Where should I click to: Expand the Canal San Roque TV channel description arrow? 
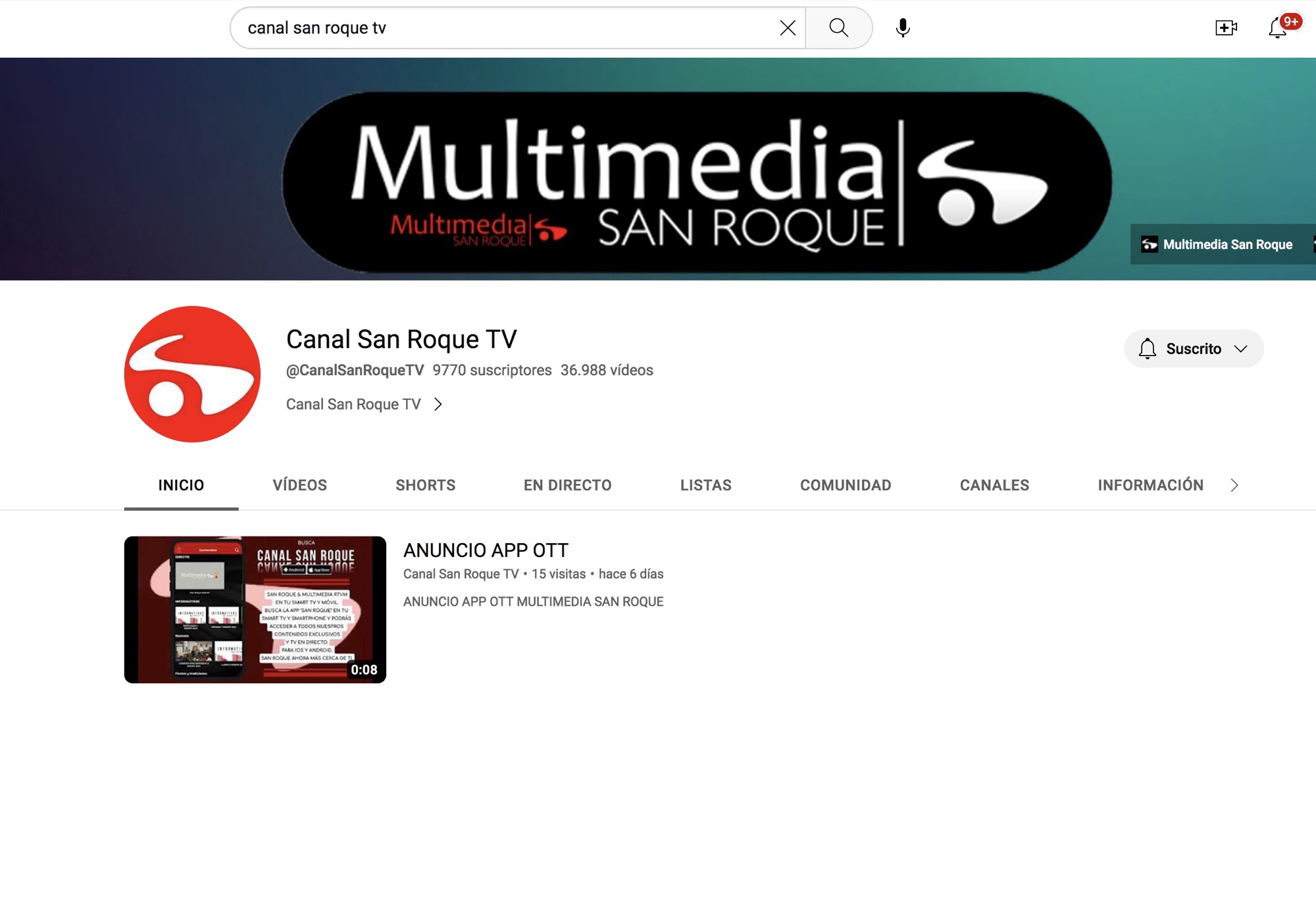coord(438,404)
